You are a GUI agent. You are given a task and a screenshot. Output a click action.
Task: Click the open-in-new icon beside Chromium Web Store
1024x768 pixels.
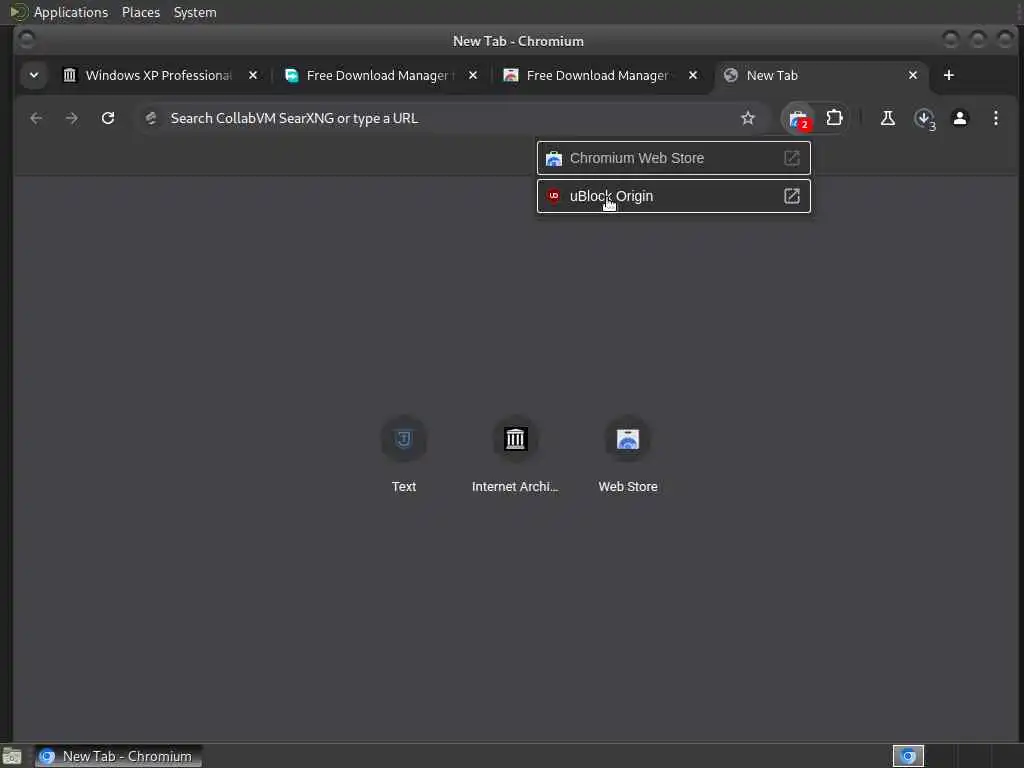792,158
